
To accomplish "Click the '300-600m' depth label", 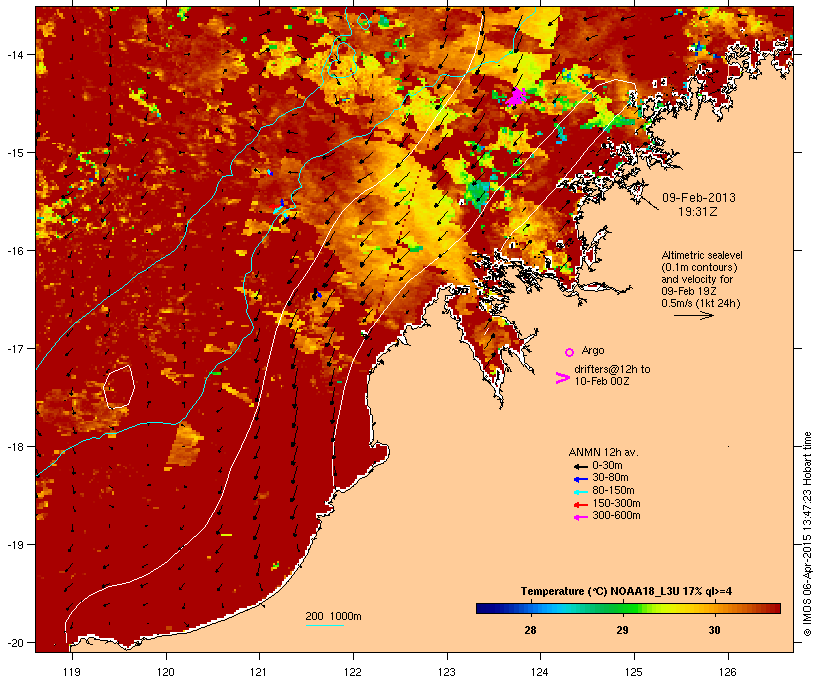I will click(616, 516).
